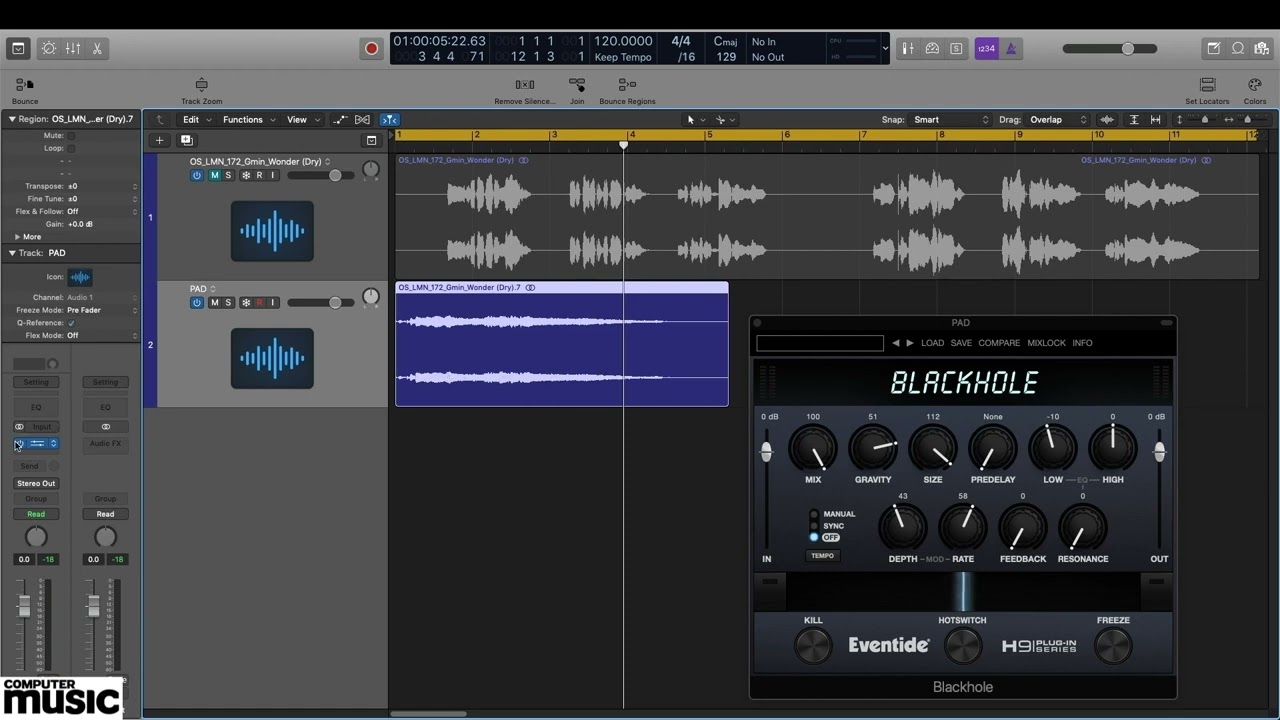Open the pointer left-click tool menu
The width and height of the screenshot is (1280, 720).
pyautogui.click(x=695, y=120)
